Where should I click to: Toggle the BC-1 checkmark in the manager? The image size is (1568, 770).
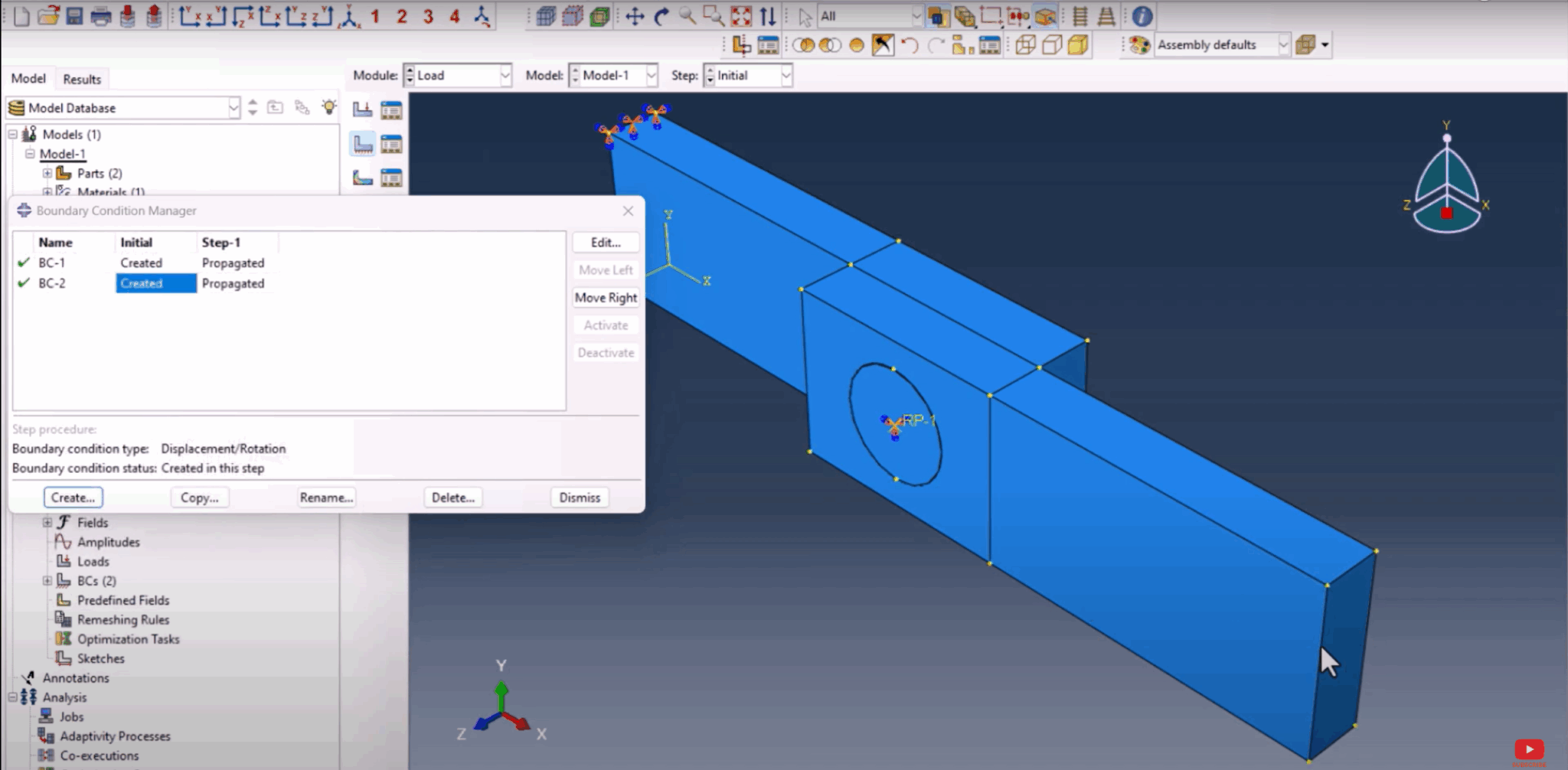tap(22, 263)
